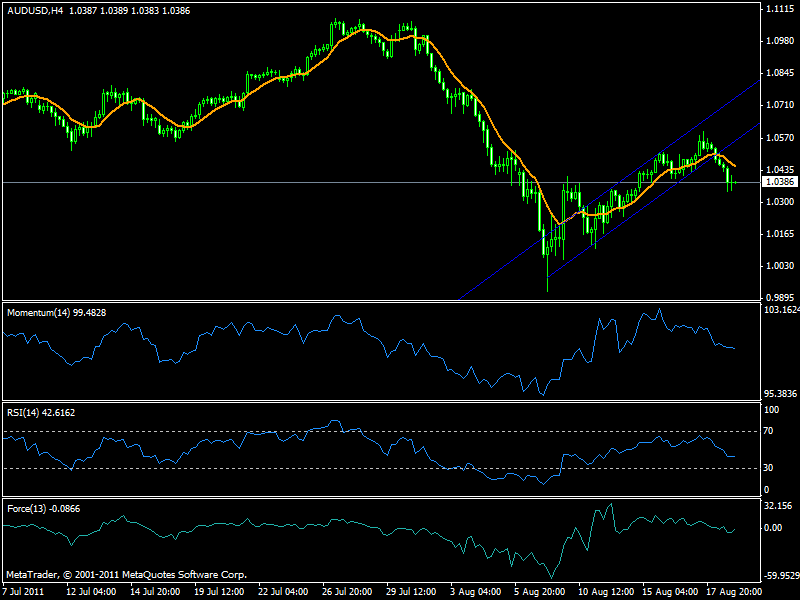Select the RSI(14) 42.6162 indicator label
The width and height of the screenshot is (800, 600).
point(41,413)
